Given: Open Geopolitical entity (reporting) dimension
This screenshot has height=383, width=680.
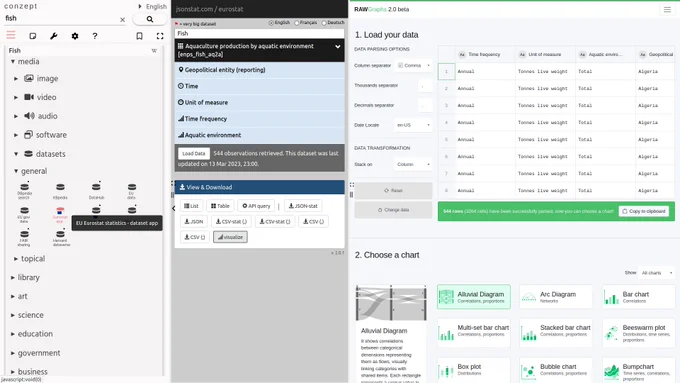Looking at the screenshot, I should [x=260, y=70].
